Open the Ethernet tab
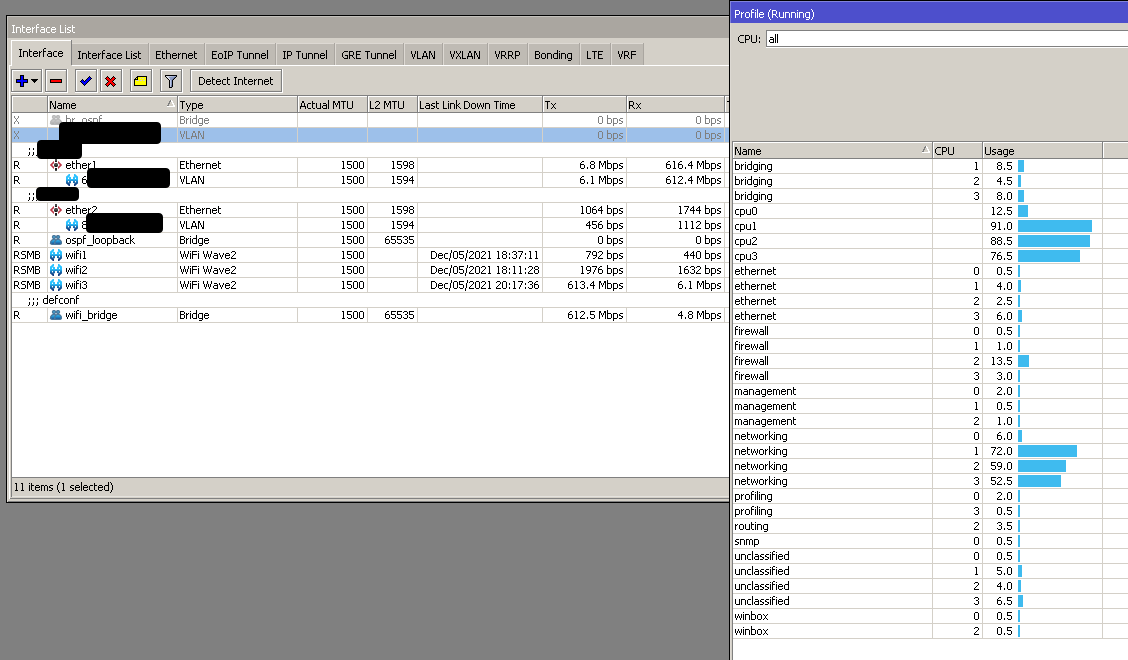 pos(176,55)
